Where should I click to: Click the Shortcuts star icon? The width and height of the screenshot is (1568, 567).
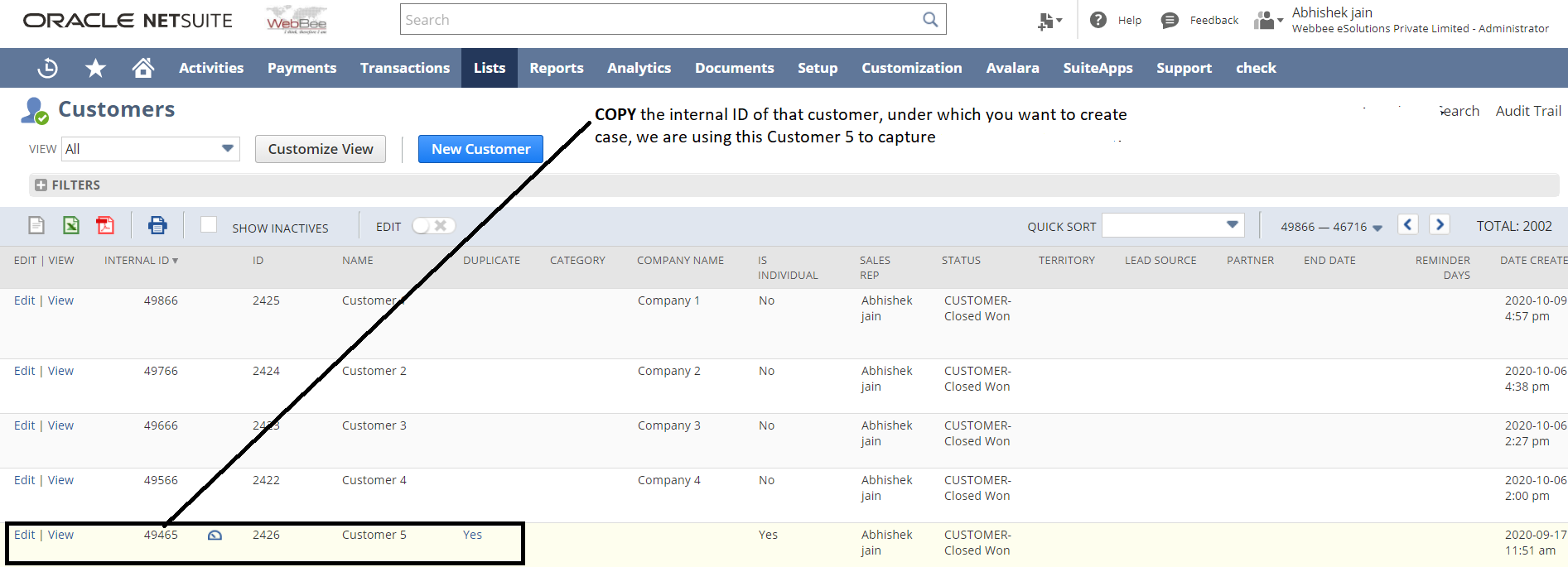point(96,68)
